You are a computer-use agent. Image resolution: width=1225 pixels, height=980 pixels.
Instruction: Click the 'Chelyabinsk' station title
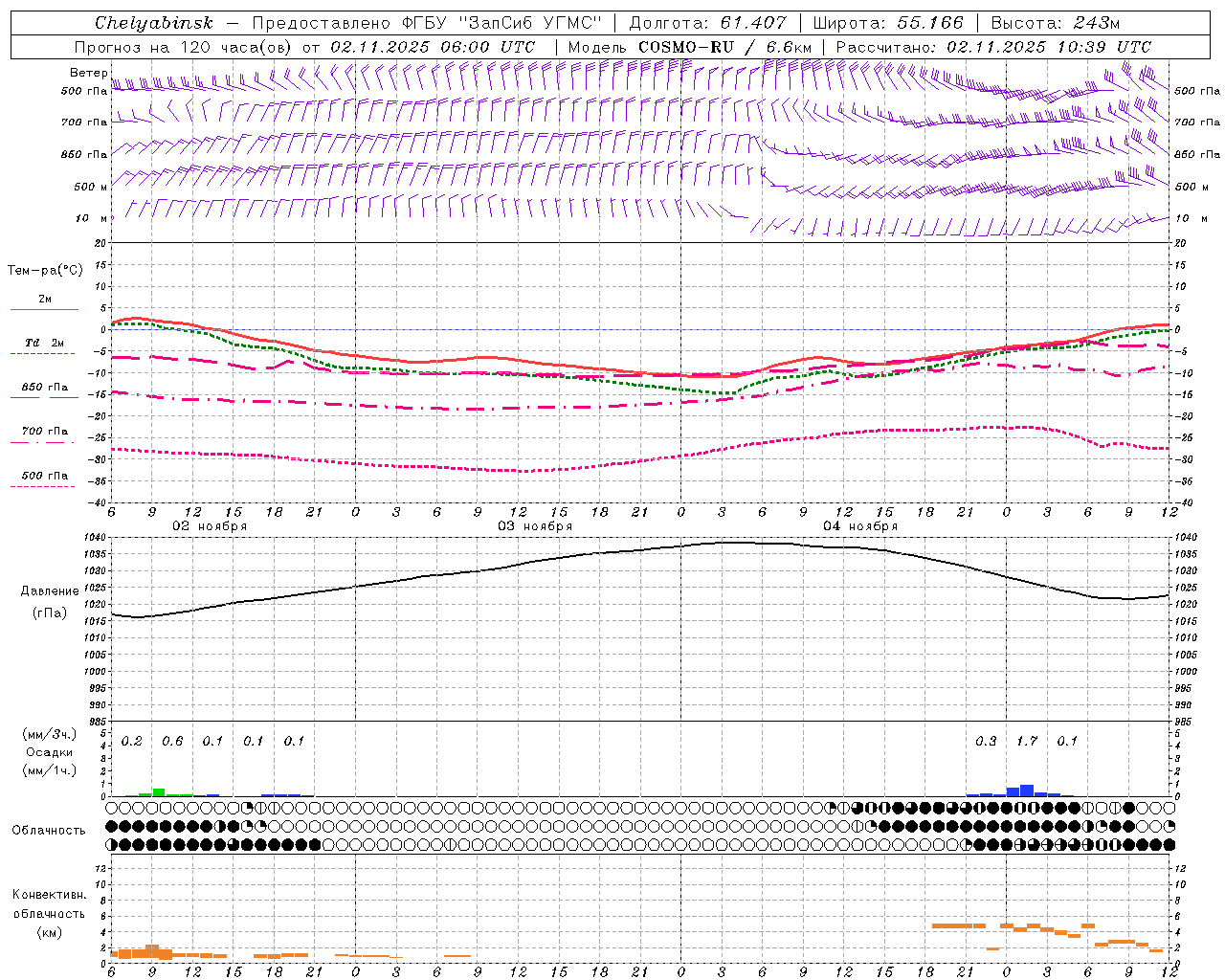(x=153, y=23)
